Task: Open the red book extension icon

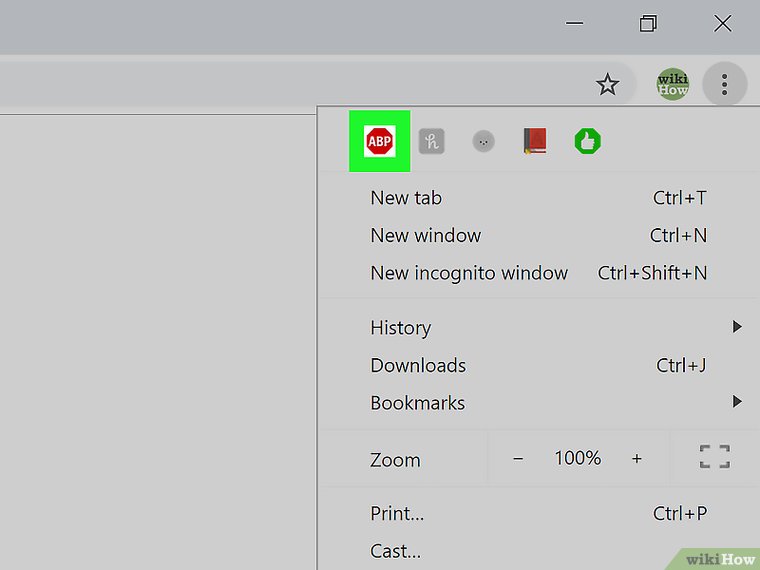Action: click(x=535, y=142)
